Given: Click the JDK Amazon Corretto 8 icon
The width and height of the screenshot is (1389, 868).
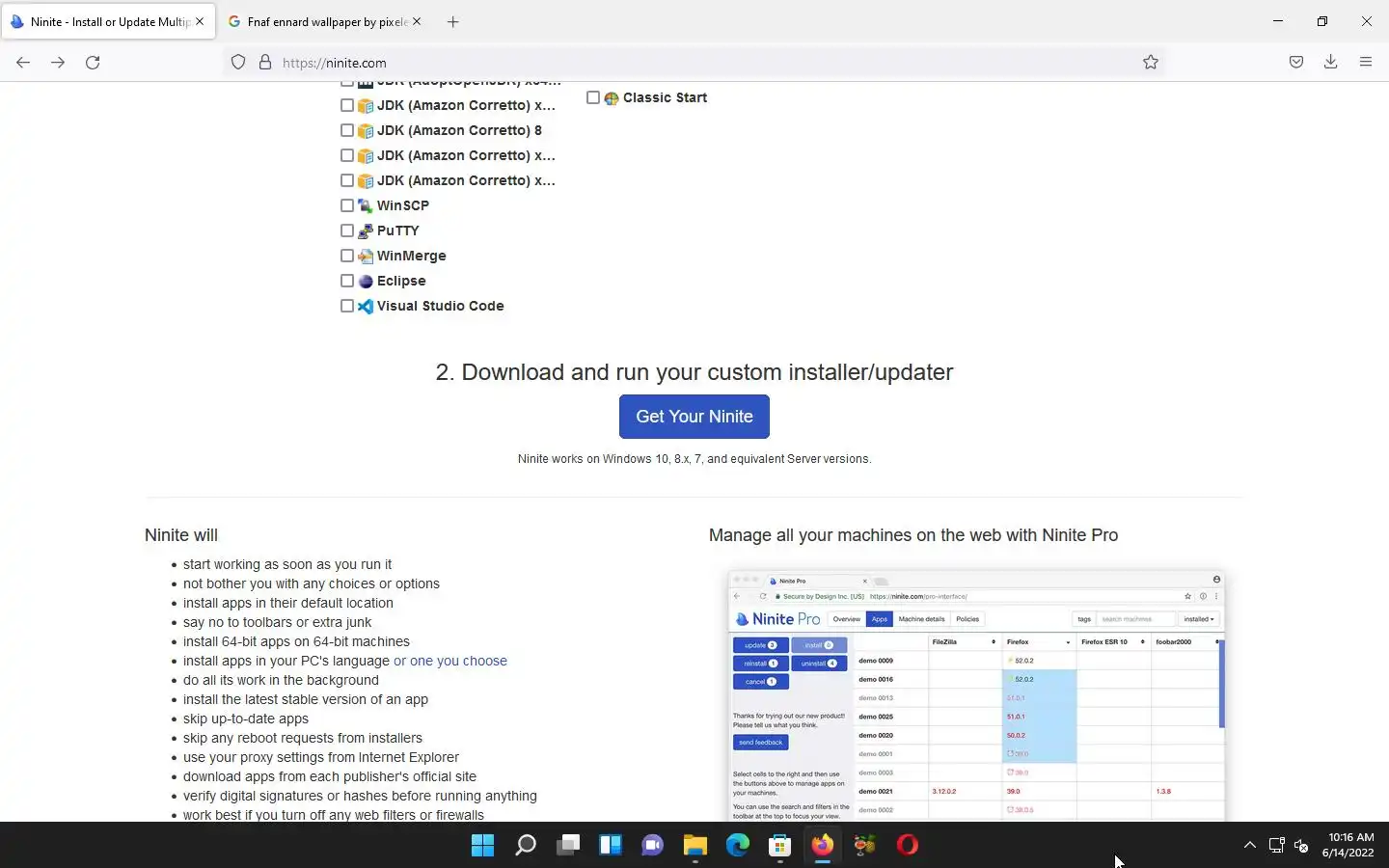Looking at the screenshot, I should 366,130.
